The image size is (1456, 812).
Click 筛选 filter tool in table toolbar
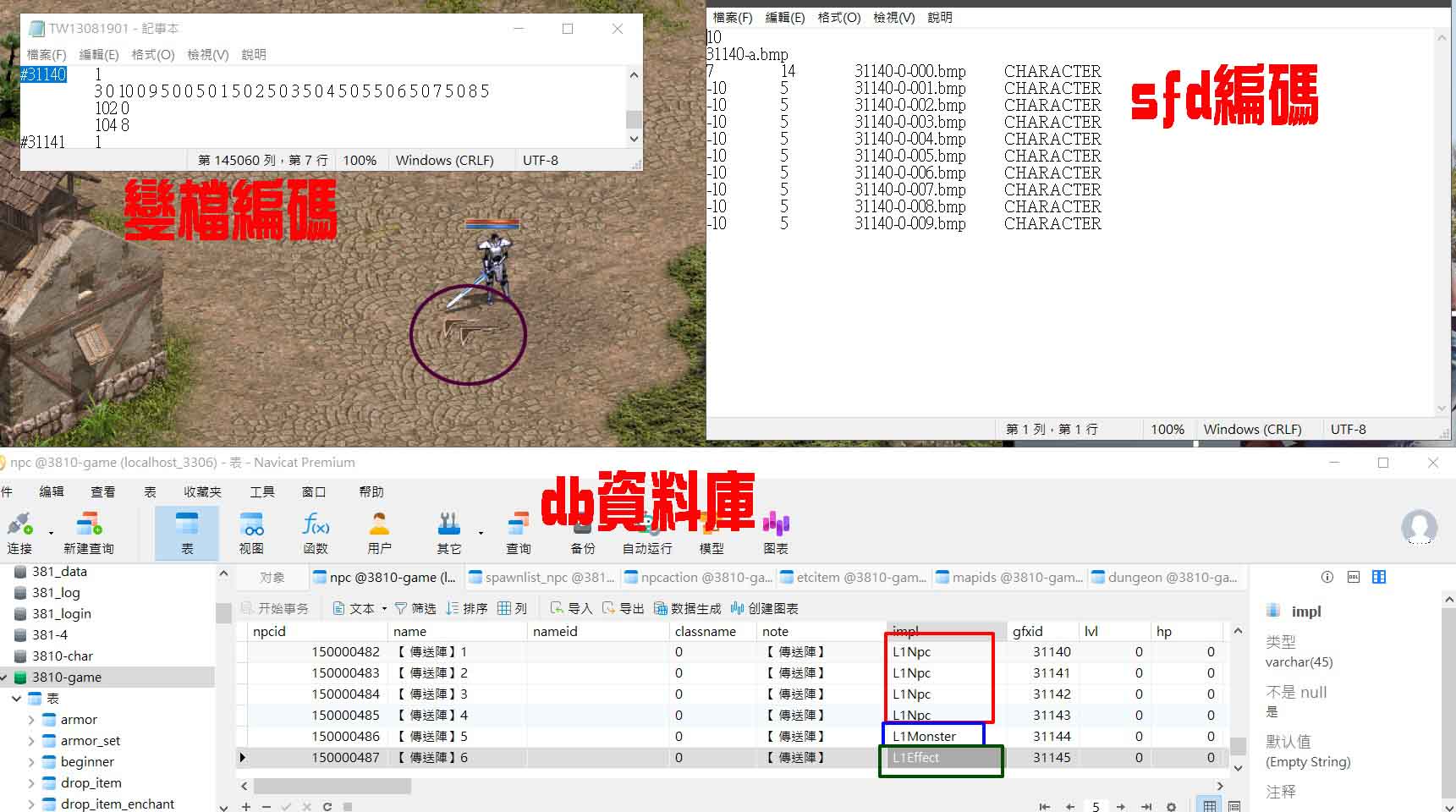[415, 608]
